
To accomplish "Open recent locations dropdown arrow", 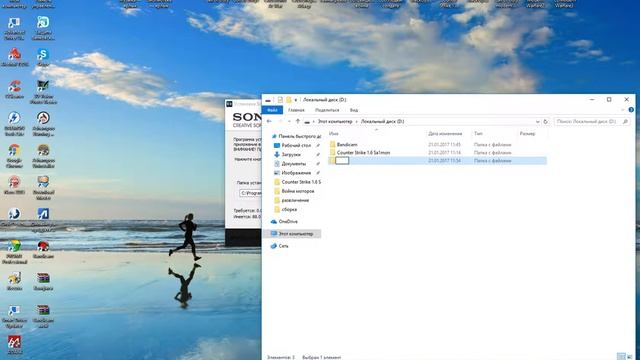I will (x=289, y=121).
